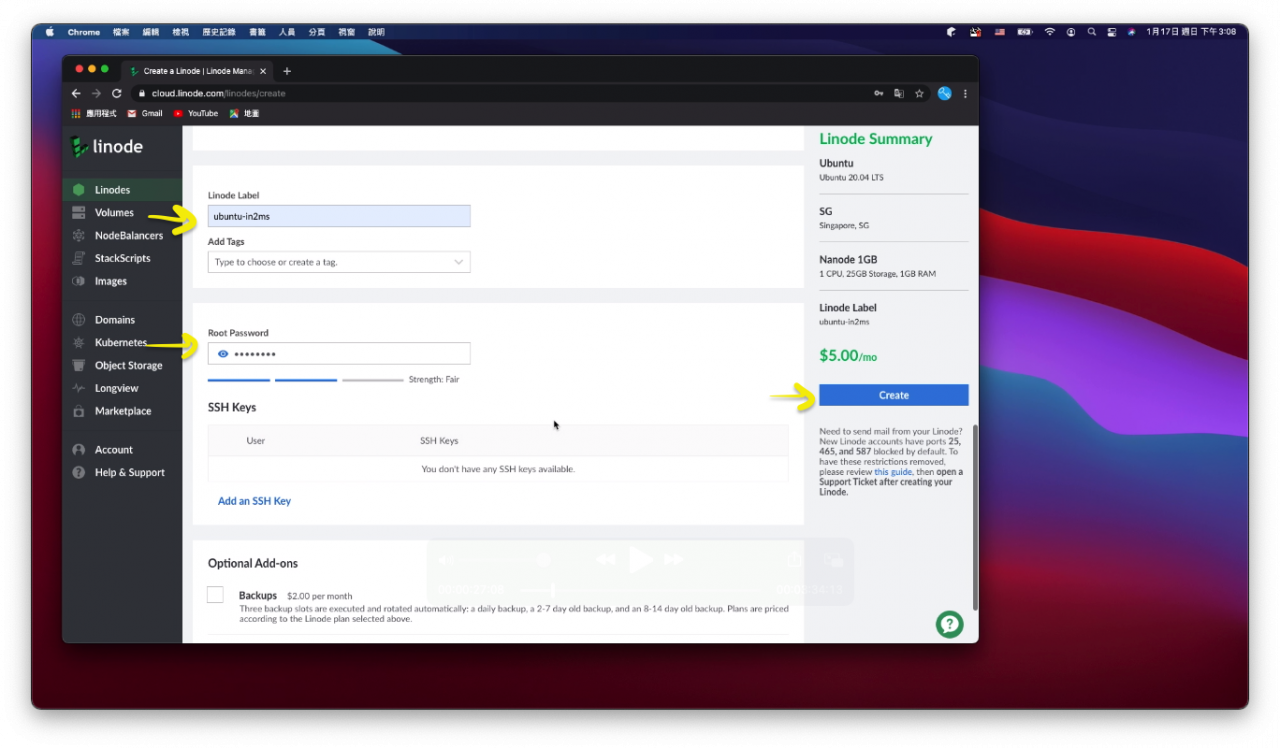Viewport: 1280px width, 748px height.
Task: Open Volumes via its sidebar icon
Action: [x=78, y=213]
